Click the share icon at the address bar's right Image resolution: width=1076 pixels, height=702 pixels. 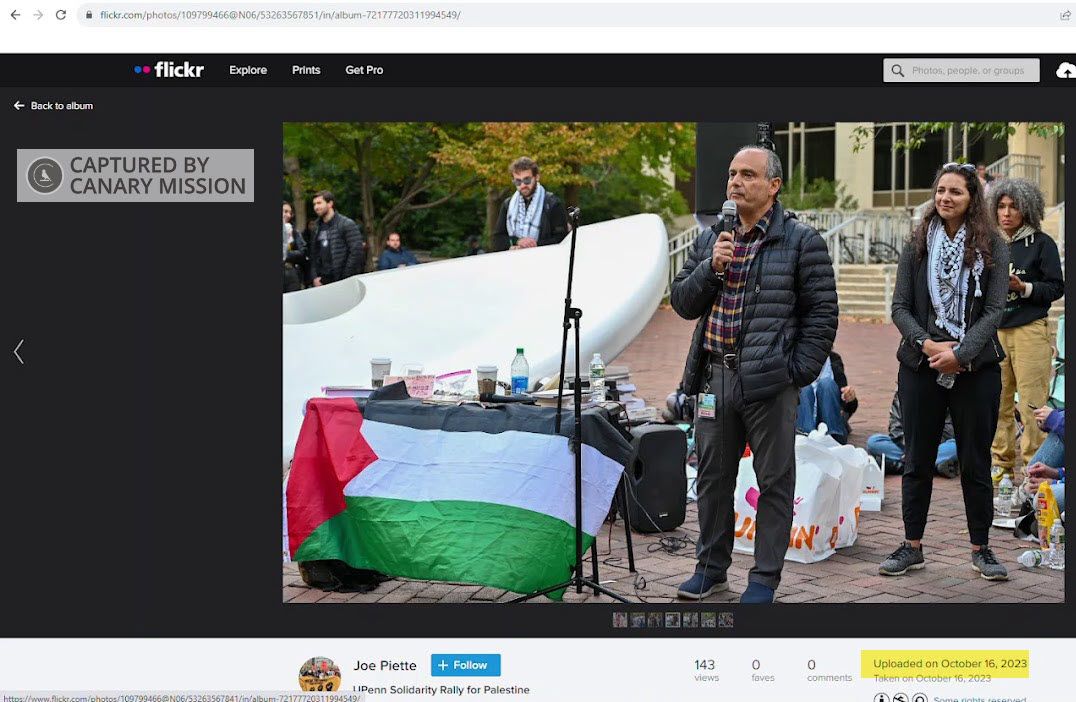coord(1063,15)
